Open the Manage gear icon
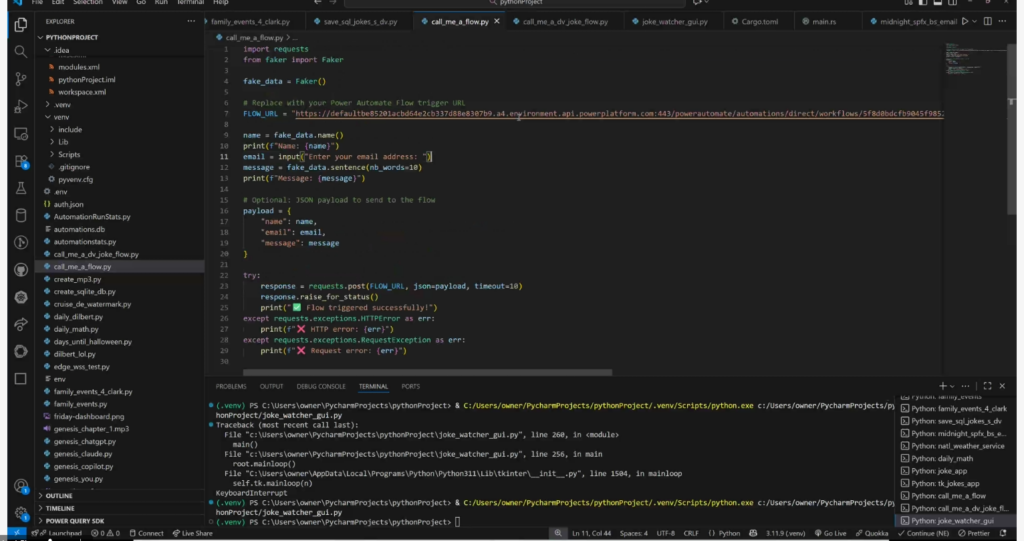 pos(20,514)
